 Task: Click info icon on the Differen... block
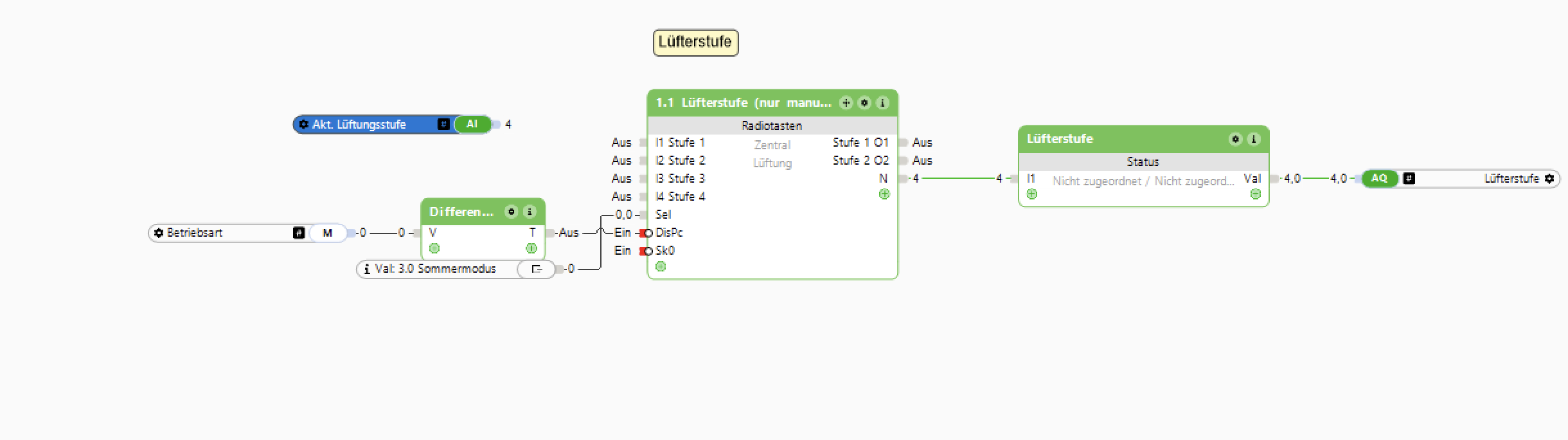point(530,212)
